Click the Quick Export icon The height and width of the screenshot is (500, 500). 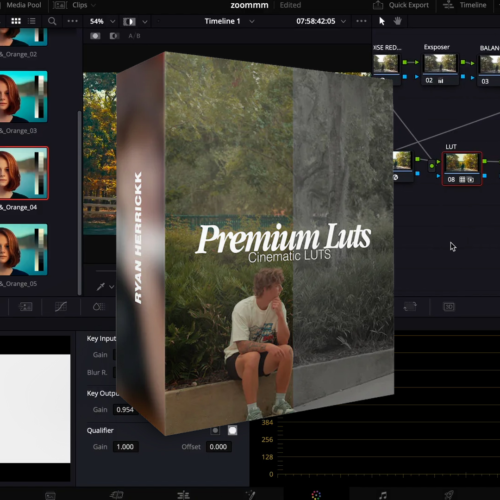(x=378, y=5)
